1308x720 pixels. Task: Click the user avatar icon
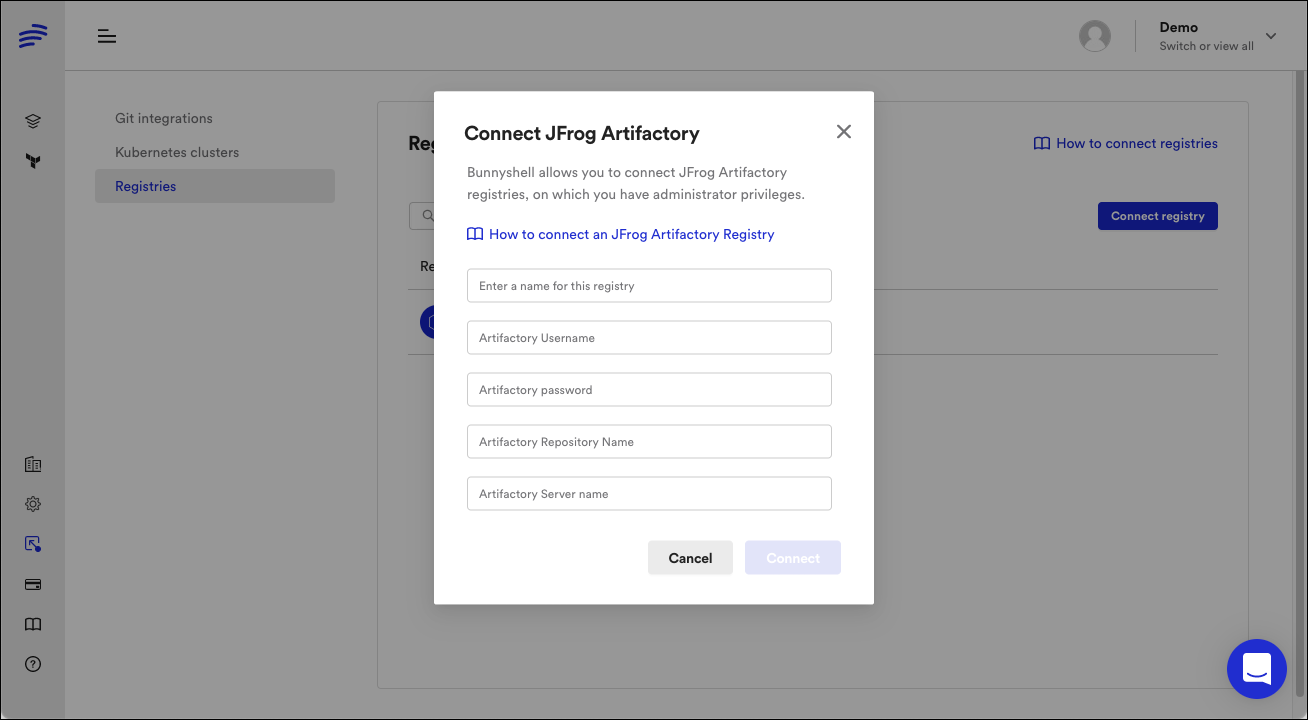pyautogui.click(x=1095, y=36)
